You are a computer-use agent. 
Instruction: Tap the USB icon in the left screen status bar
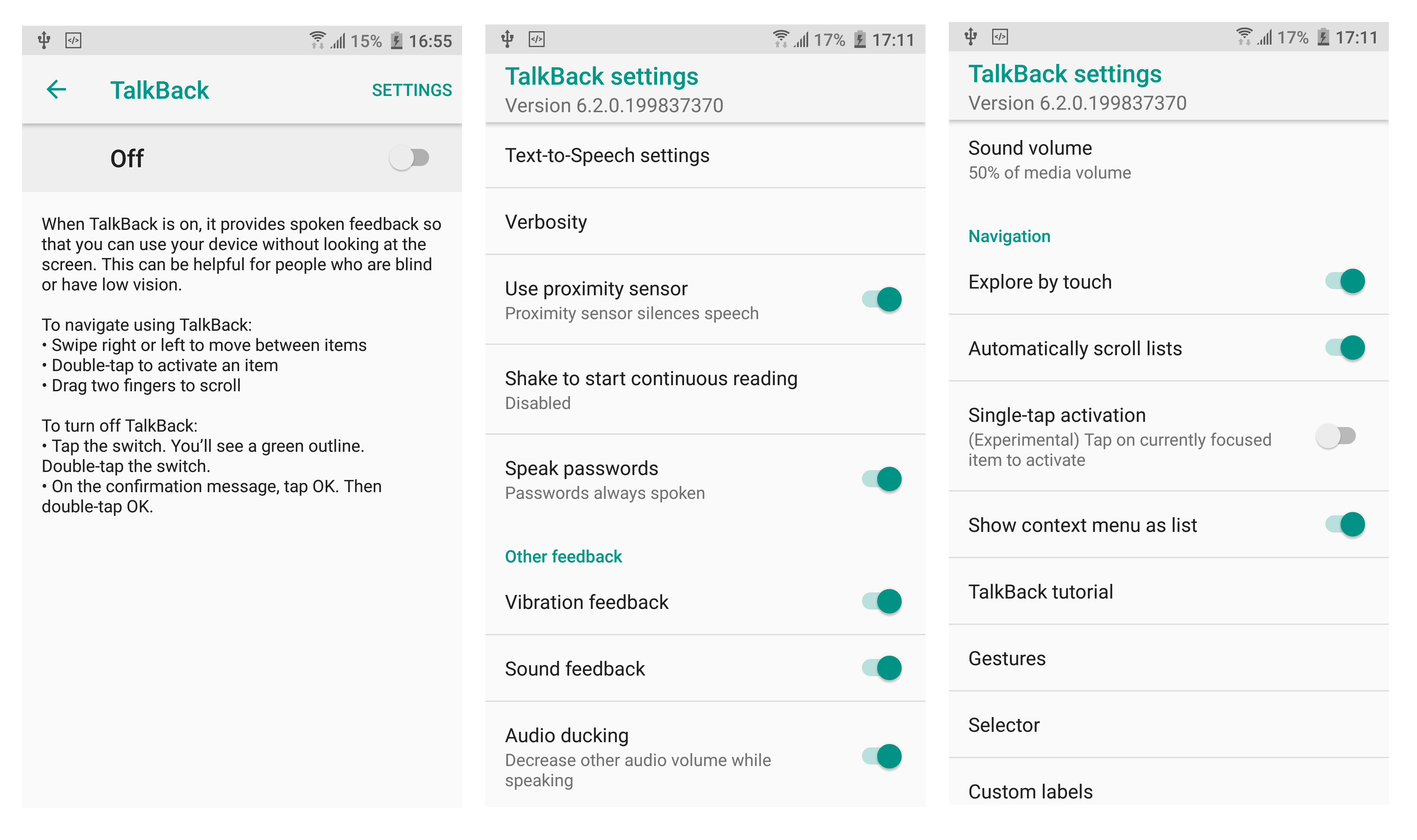[x=44, y=40]
